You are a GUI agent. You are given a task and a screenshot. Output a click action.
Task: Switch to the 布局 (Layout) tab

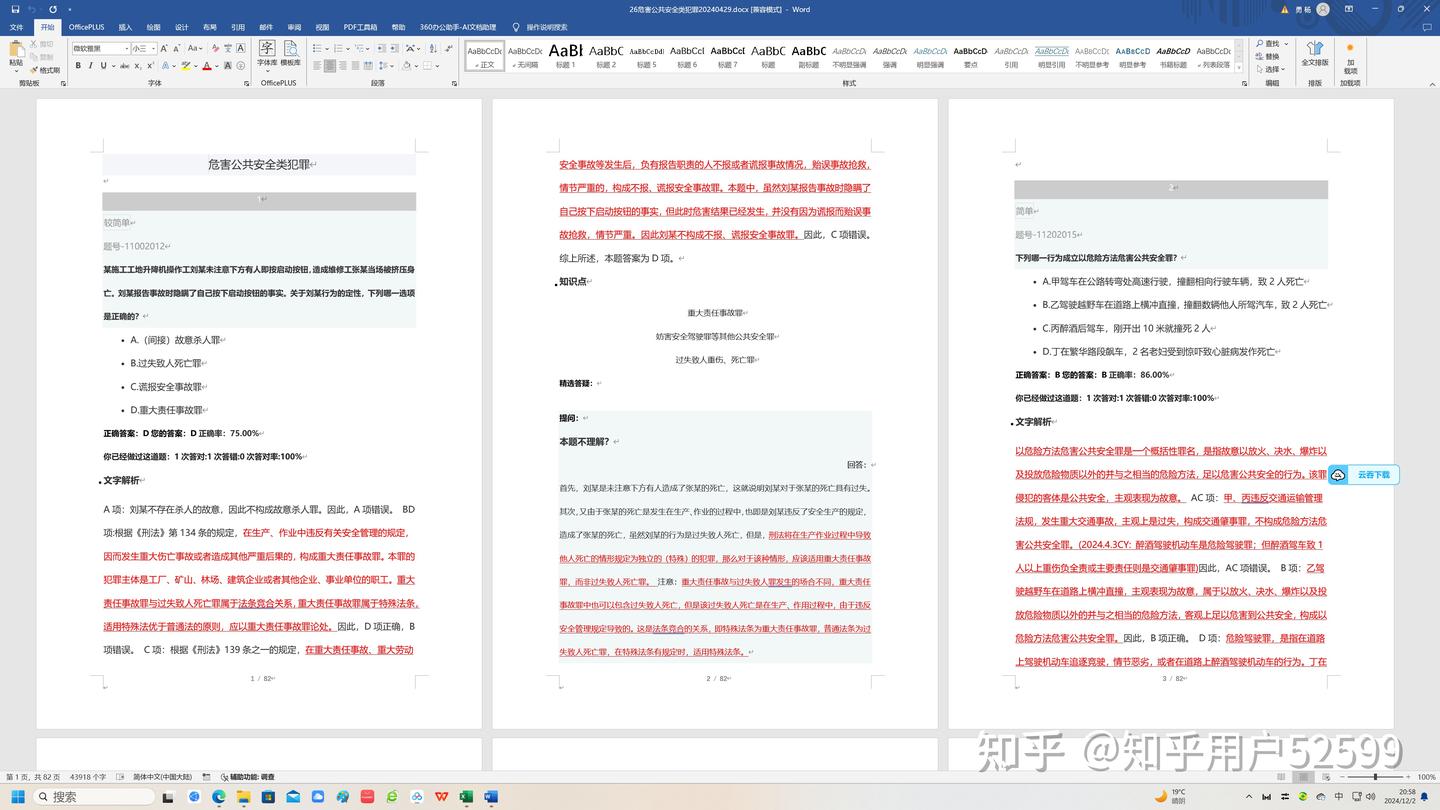209,27
